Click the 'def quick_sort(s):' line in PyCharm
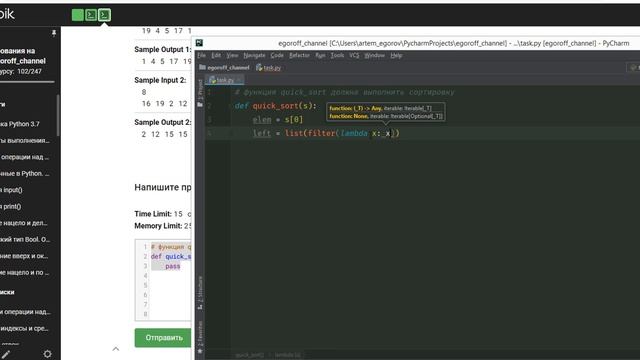Screen dimensions: 640x360 (276, 106)
